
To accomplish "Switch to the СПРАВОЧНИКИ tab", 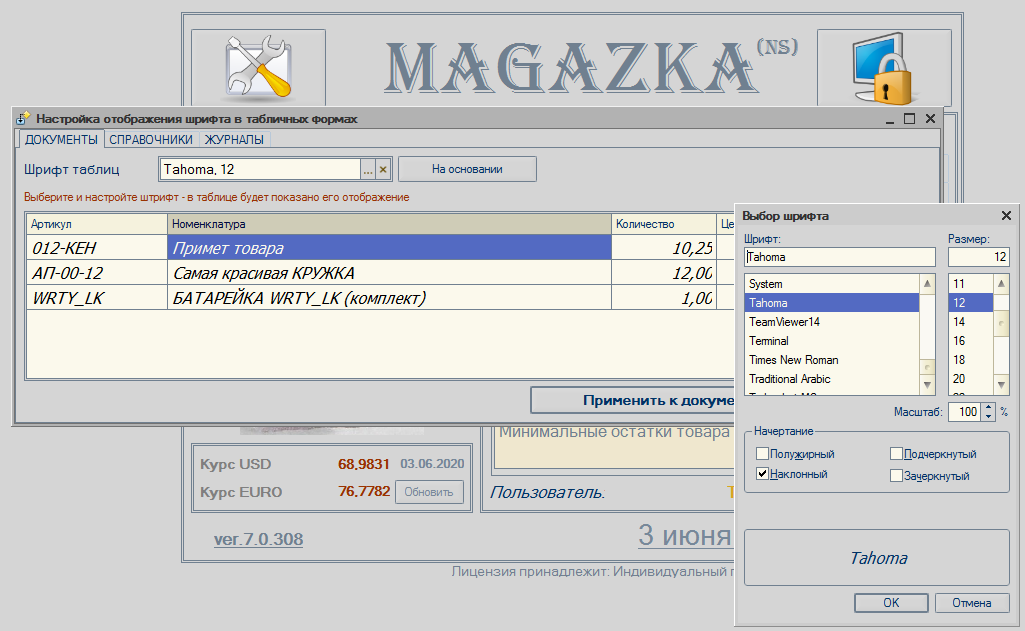I will click(151, 139).
